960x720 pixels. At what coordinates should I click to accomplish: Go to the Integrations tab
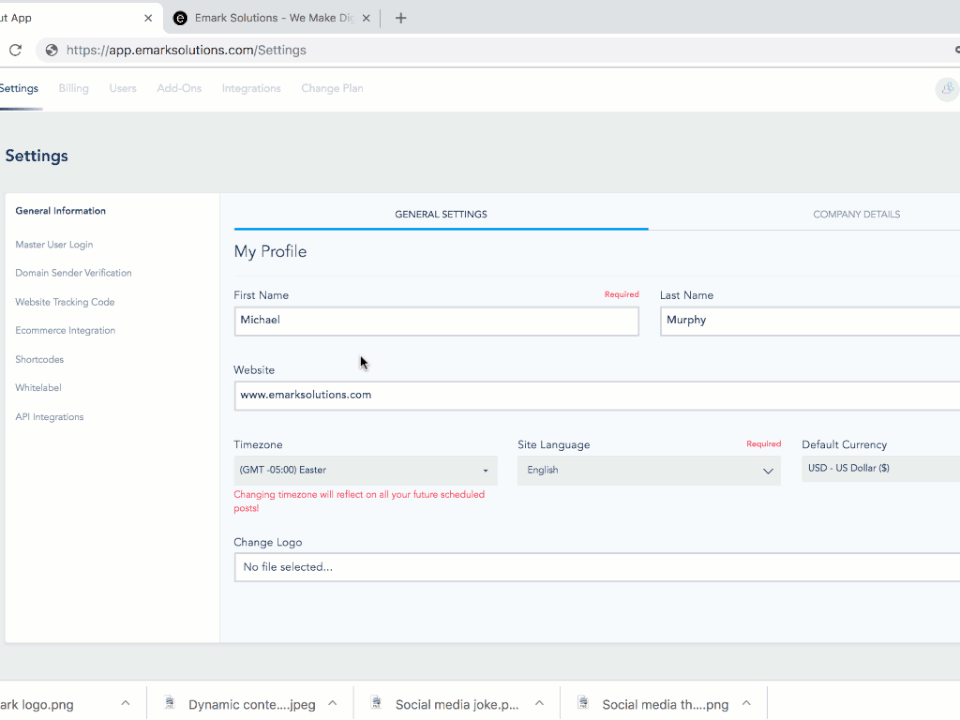251,88
